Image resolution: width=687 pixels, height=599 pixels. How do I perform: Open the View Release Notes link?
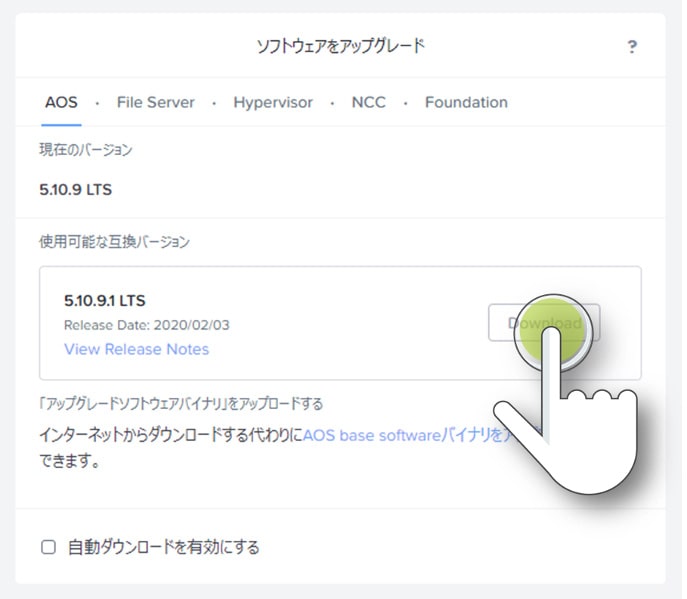pyautogui.click(x=136, y=349)
